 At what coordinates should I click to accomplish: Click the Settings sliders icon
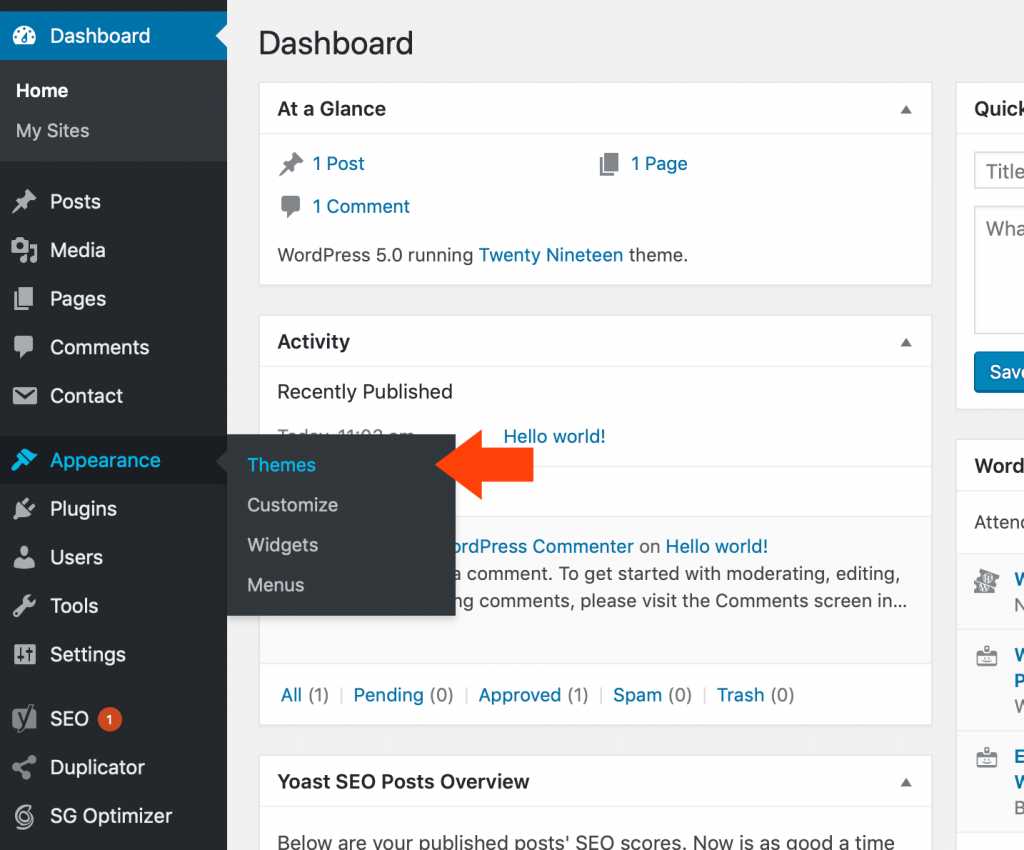coord(25,654)
